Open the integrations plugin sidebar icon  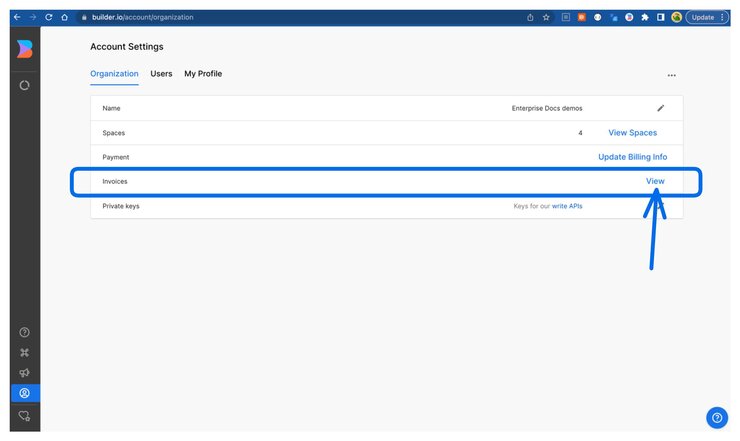pos(25,353)
